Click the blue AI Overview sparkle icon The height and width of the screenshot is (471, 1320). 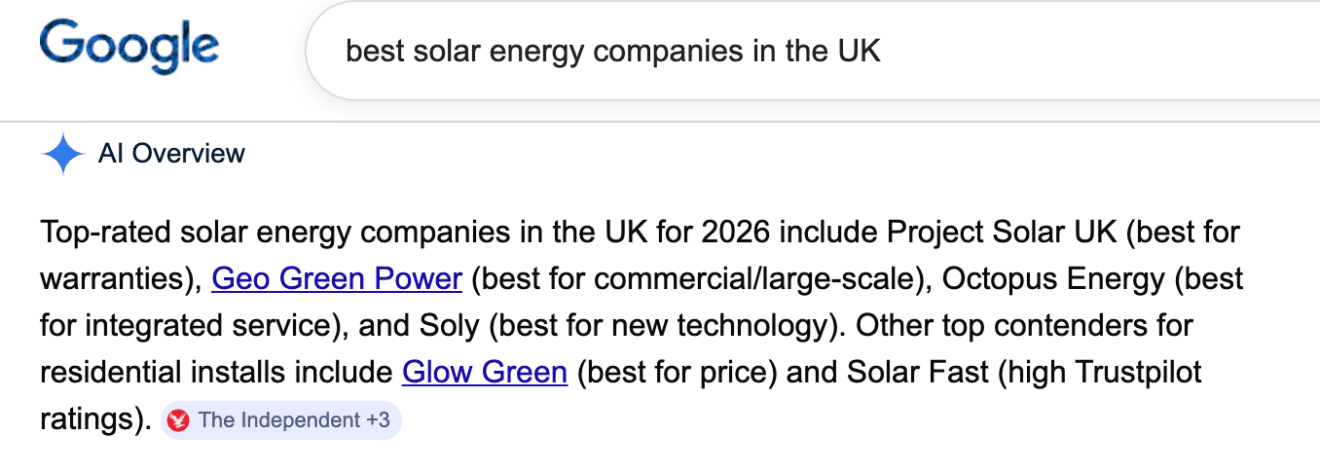[62, 154]
